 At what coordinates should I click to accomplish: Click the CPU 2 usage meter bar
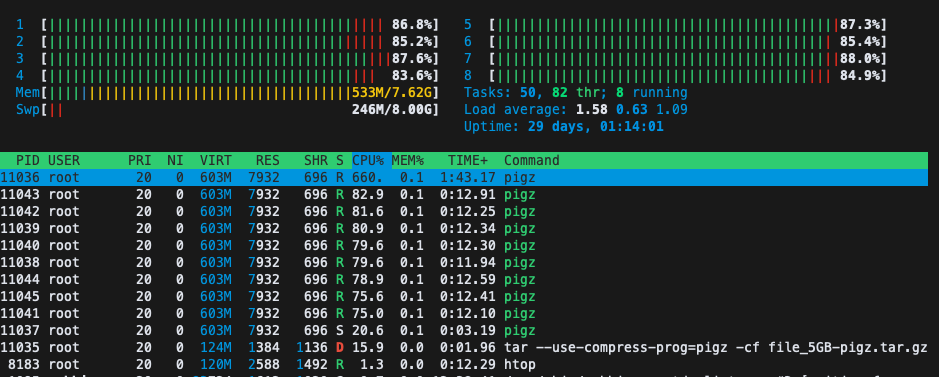tap(240, 42)
